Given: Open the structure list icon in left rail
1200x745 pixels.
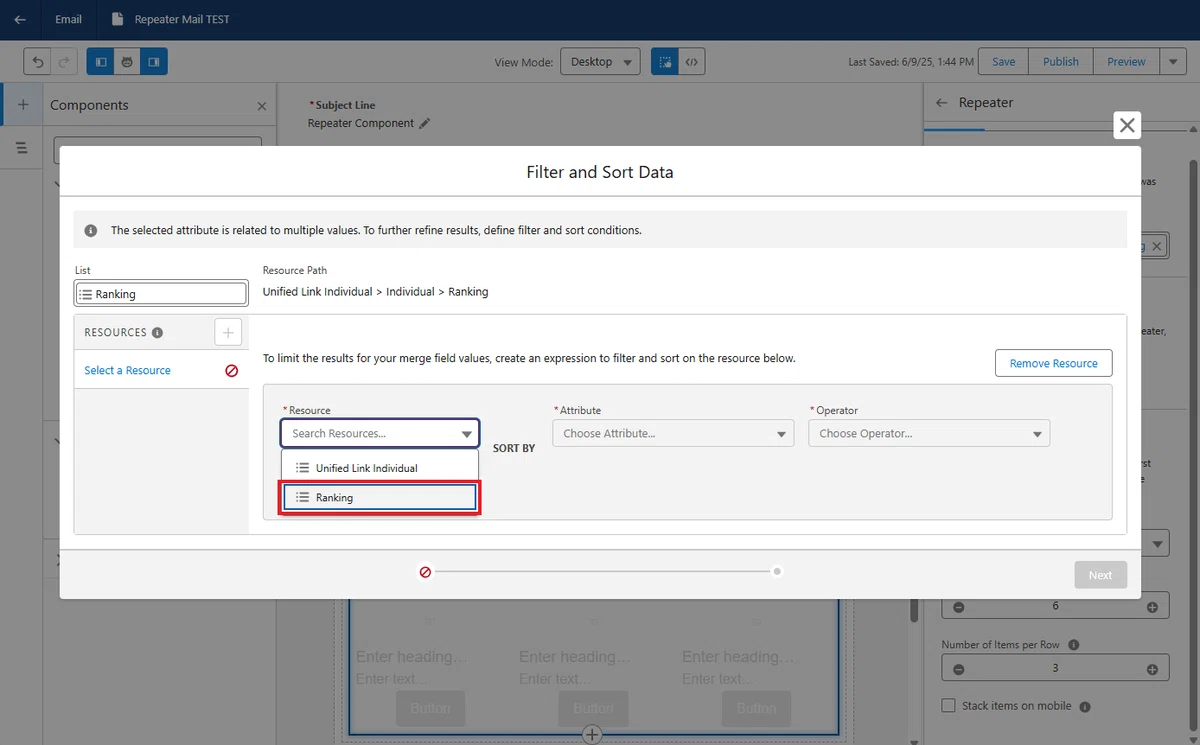Looking at the screenshot, I should [23, 148].
